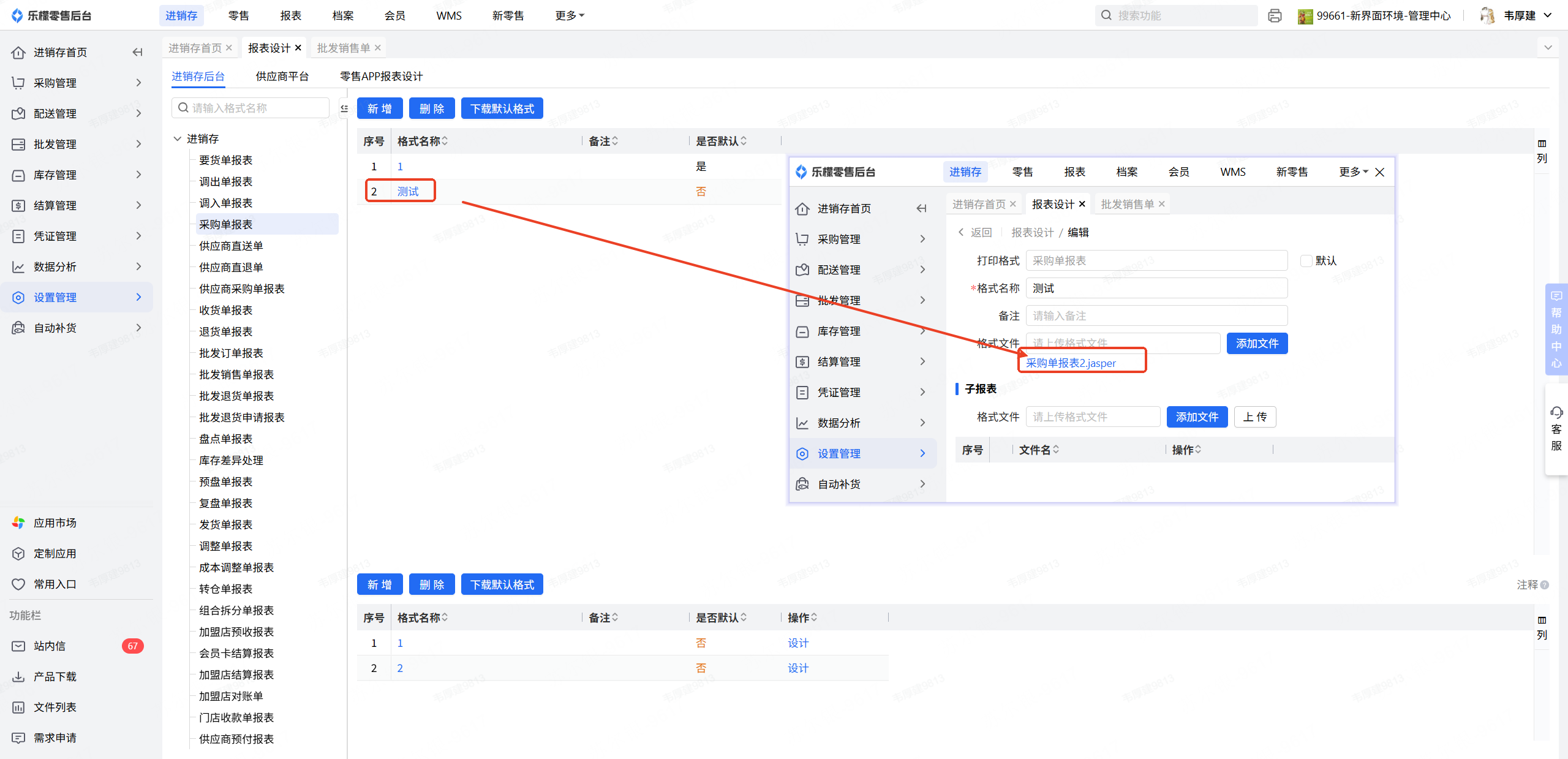The height and width of the screenshot is (759, 1568).
Task: Switch to the 供应商平台 tab
Action: (282, 76)
